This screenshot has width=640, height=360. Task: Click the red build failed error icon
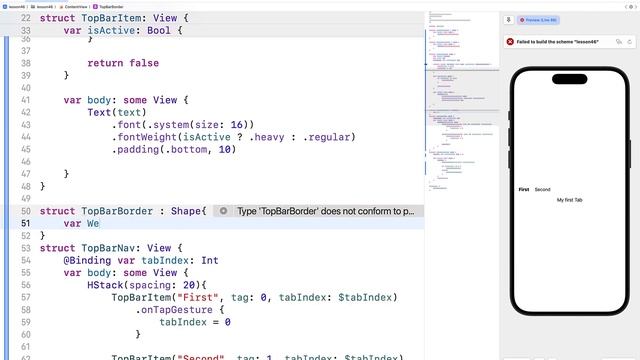(510, 42)
